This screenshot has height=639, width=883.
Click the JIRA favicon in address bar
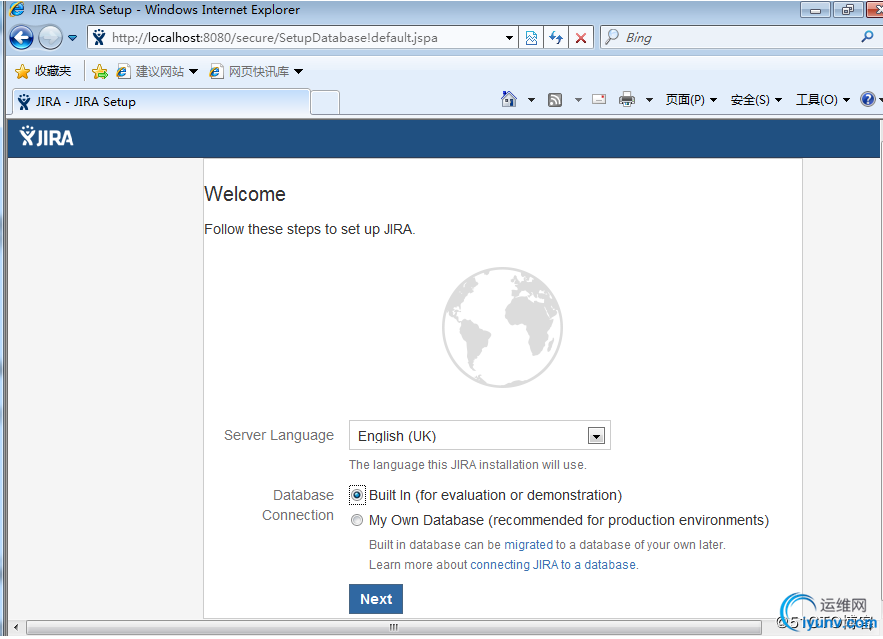point(99,38)
